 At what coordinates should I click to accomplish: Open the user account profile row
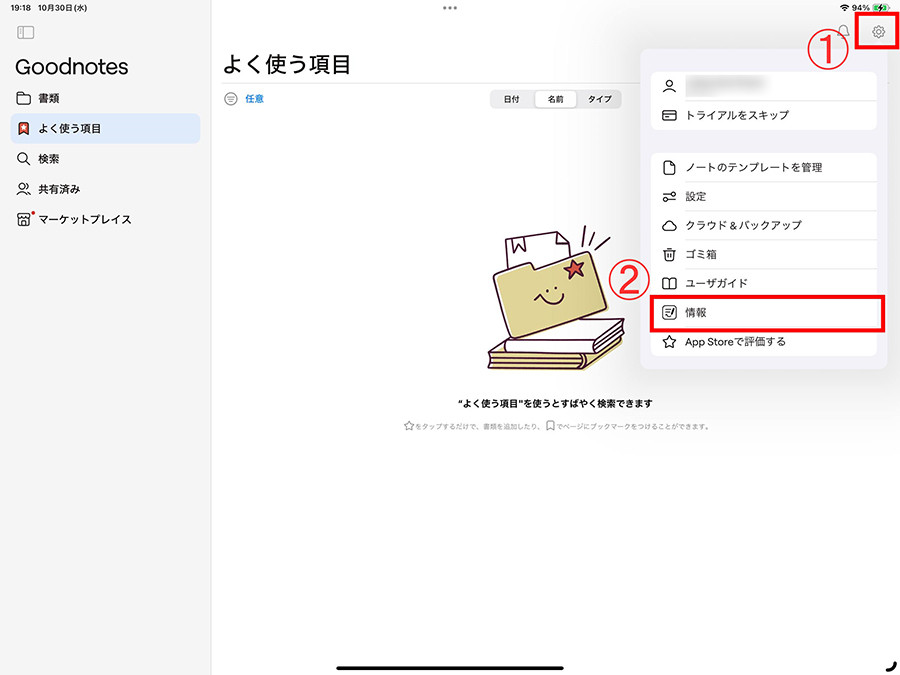point(763,86)
